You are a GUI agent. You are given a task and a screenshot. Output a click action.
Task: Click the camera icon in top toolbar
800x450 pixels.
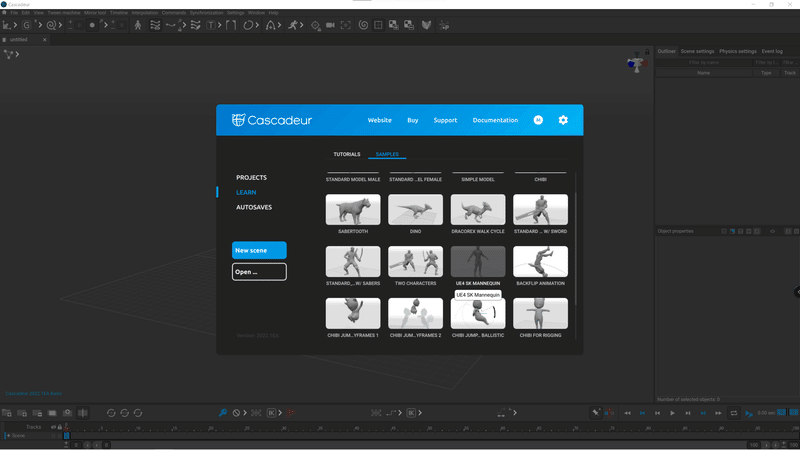[x=330, y=25]
